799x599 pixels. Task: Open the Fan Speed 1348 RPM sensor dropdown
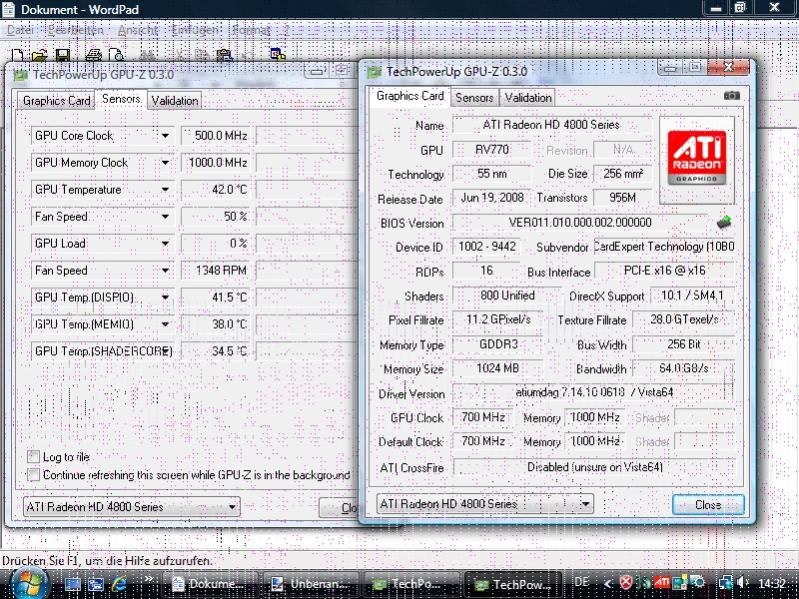point(165,271)
